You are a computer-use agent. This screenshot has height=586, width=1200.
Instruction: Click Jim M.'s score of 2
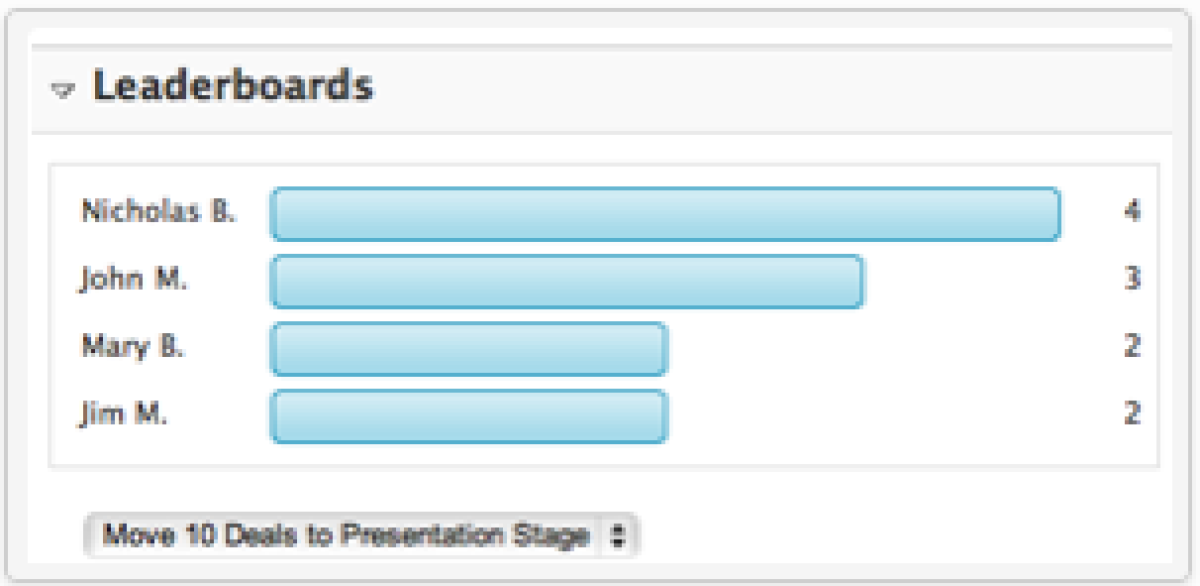pos(1131,413)
